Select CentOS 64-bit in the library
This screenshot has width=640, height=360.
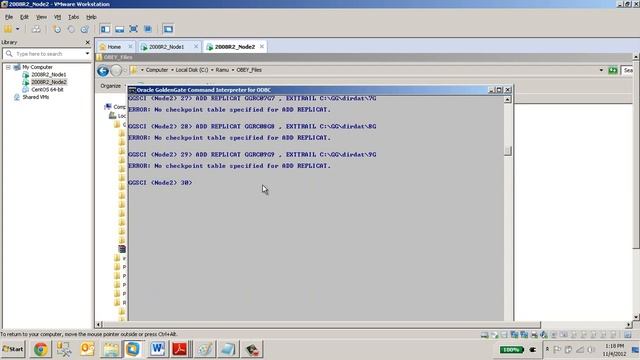point(47,89)
